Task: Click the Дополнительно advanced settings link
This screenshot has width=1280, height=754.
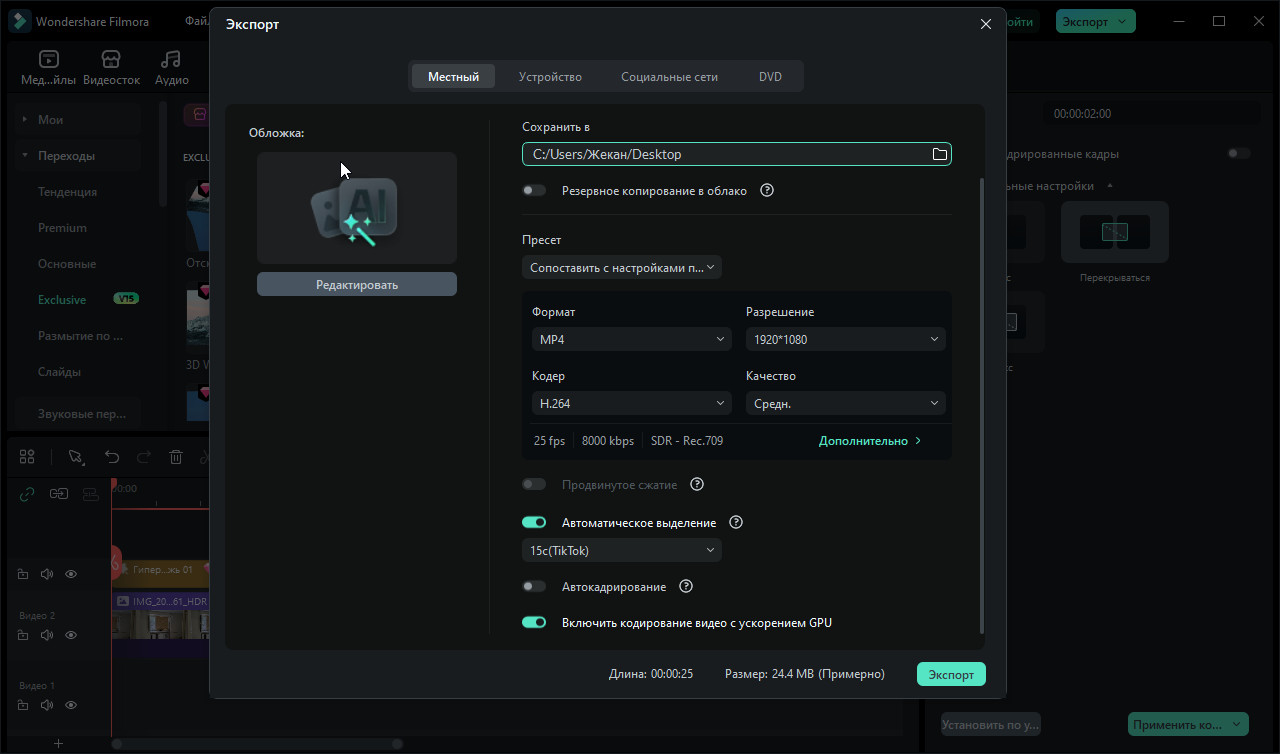Action: tap(870, 441)
